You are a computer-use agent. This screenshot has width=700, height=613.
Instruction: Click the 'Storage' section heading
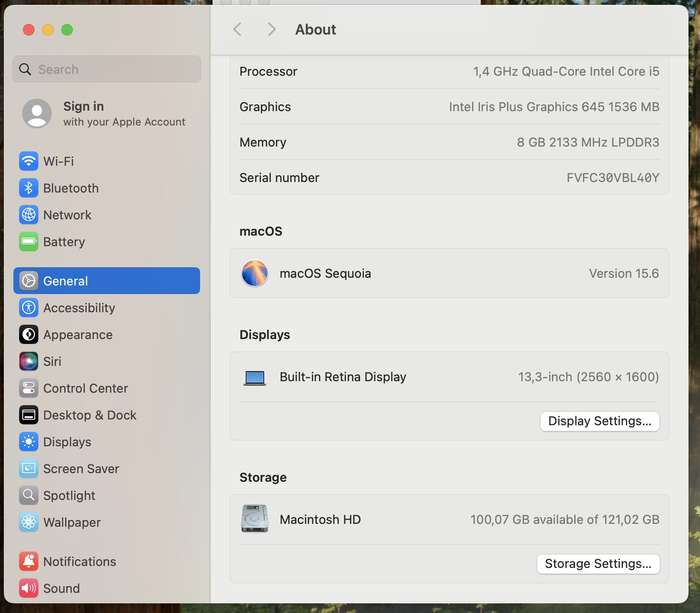click(263, 477)
